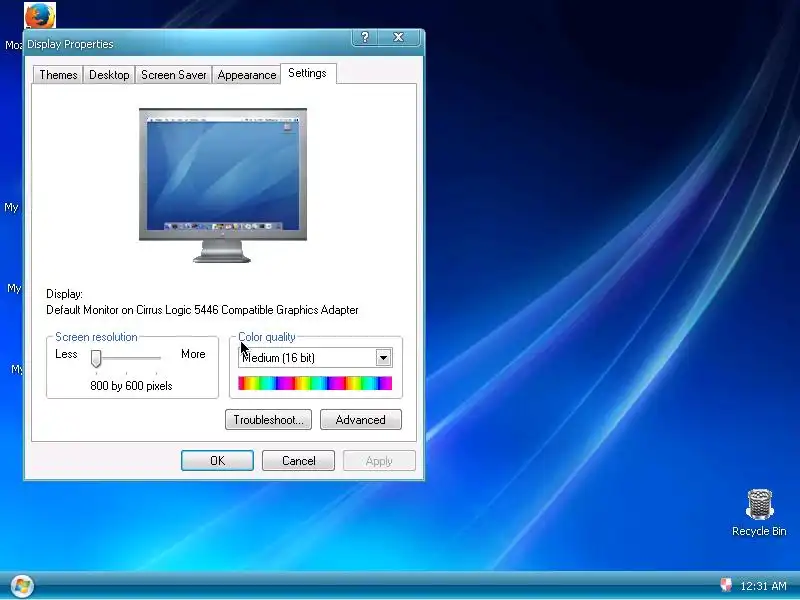Switch to the Desktop tab
Screen dimensions: 800x600
[x=109, y=75]
